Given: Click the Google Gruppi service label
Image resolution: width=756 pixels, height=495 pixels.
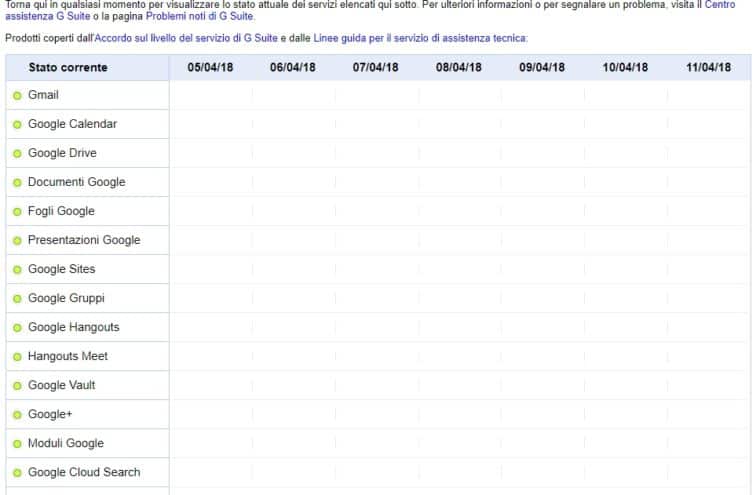Looking at the screenshot, I should tap(66, 298).
